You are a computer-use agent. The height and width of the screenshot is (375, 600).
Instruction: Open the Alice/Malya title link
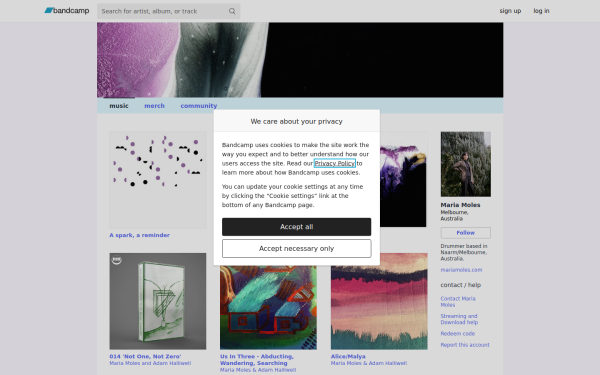[x=348, y=356]
